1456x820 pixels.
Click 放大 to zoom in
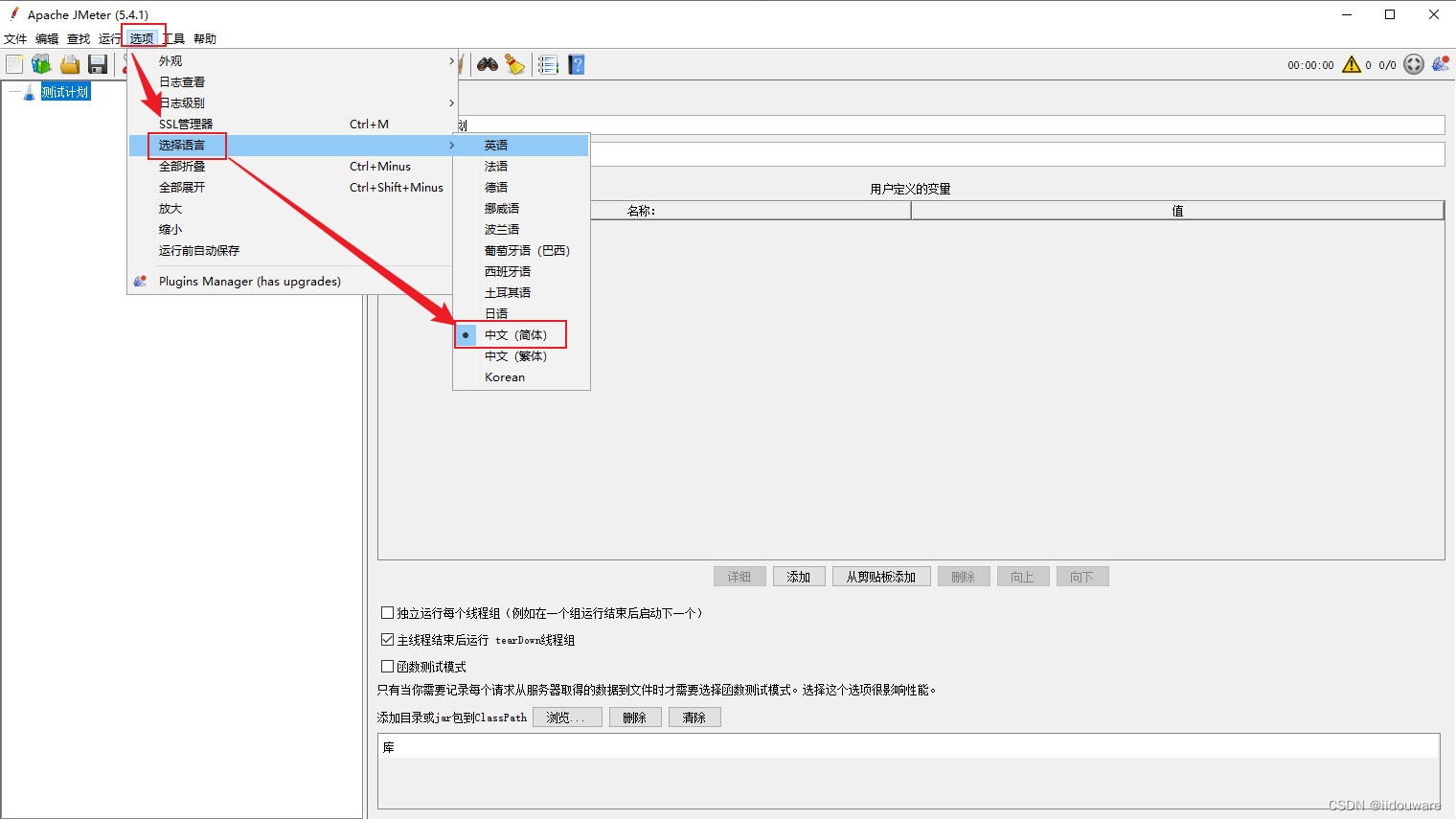point(293,209)
